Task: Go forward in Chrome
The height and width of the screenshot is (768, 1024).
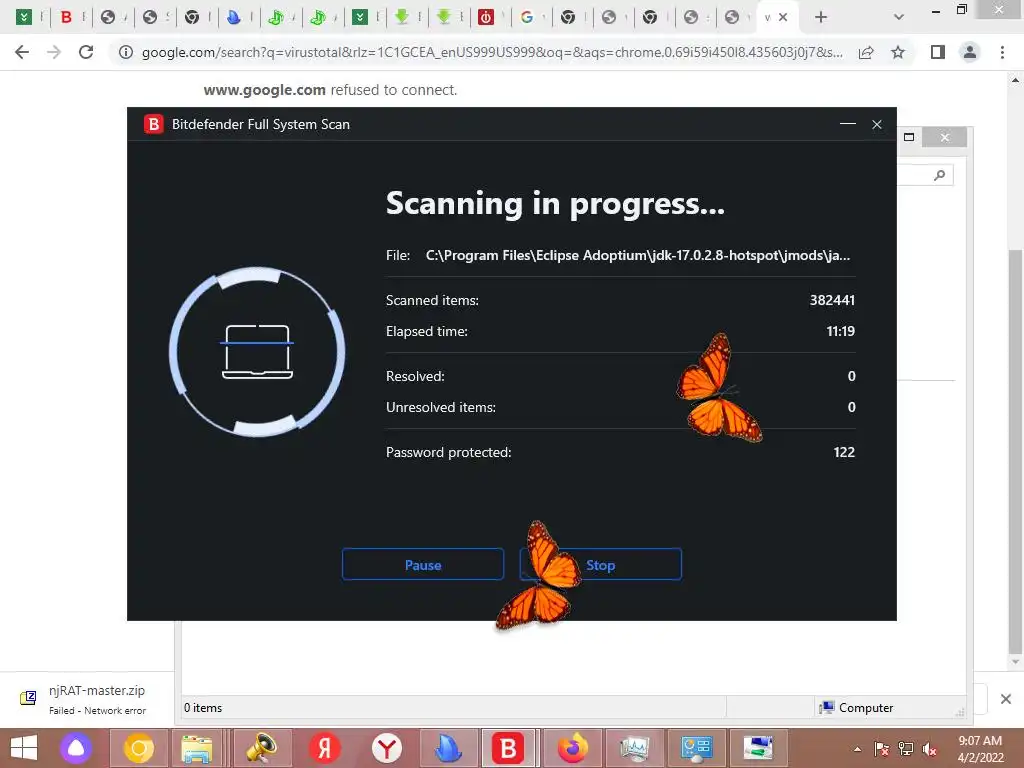Action: (x=54, y=52)
